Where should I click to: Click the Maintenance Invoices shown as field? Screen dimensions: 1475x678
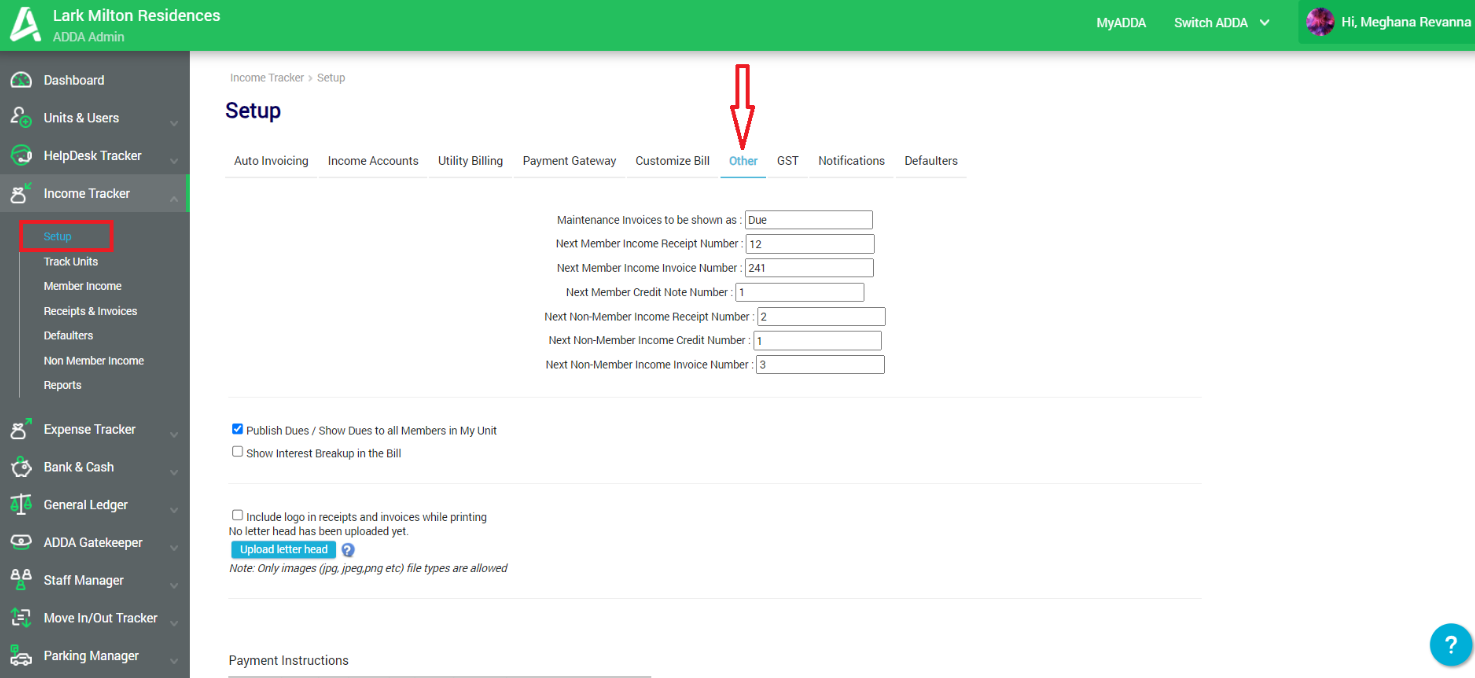pyautogui.click(x=809, y=220)
